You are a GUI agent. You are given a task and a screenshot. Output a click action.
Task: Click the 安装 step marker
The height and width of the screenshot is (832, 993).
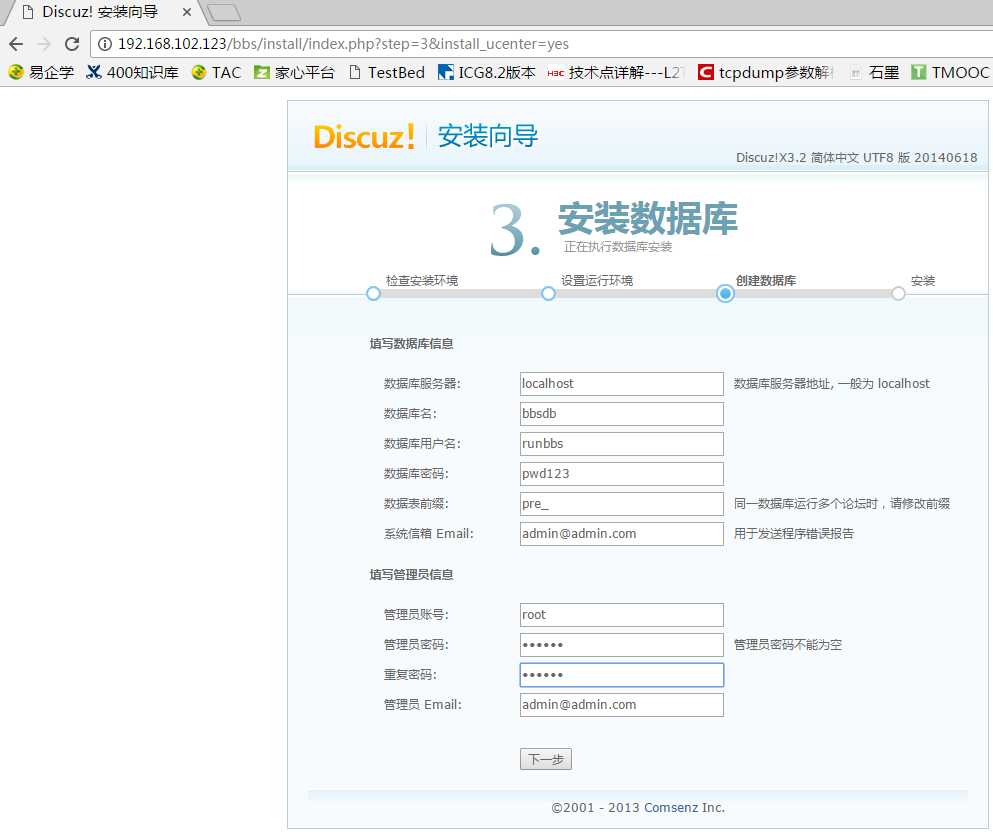point(898,294)
